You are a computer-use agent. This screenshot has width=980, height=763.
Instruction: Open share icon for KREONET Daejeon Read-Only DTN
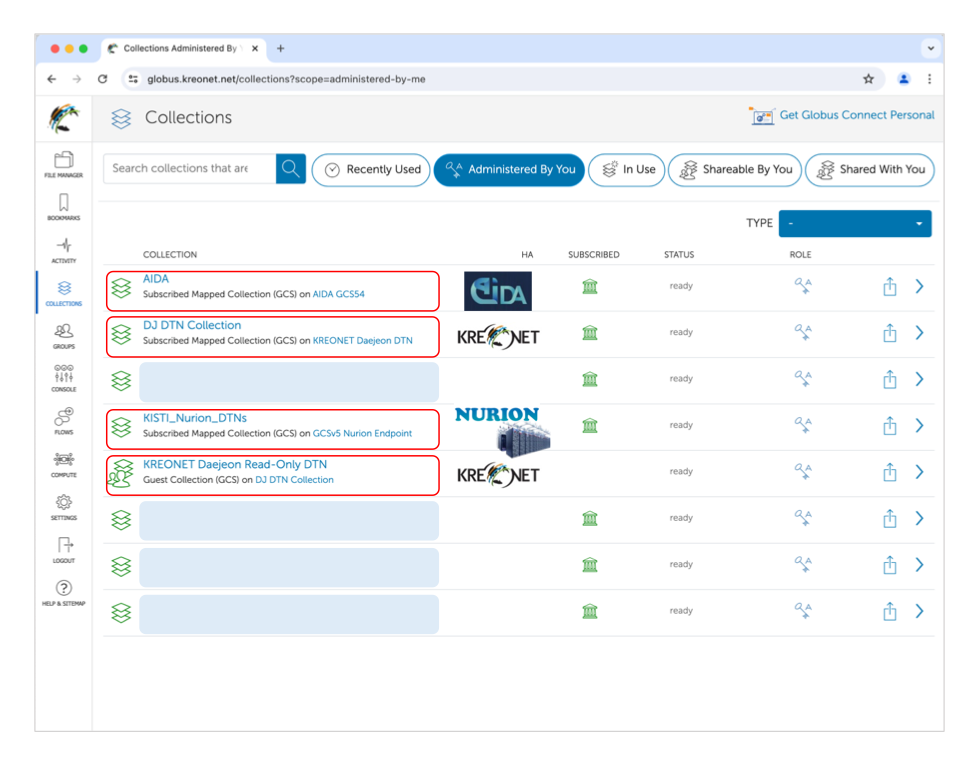(890, 472)
